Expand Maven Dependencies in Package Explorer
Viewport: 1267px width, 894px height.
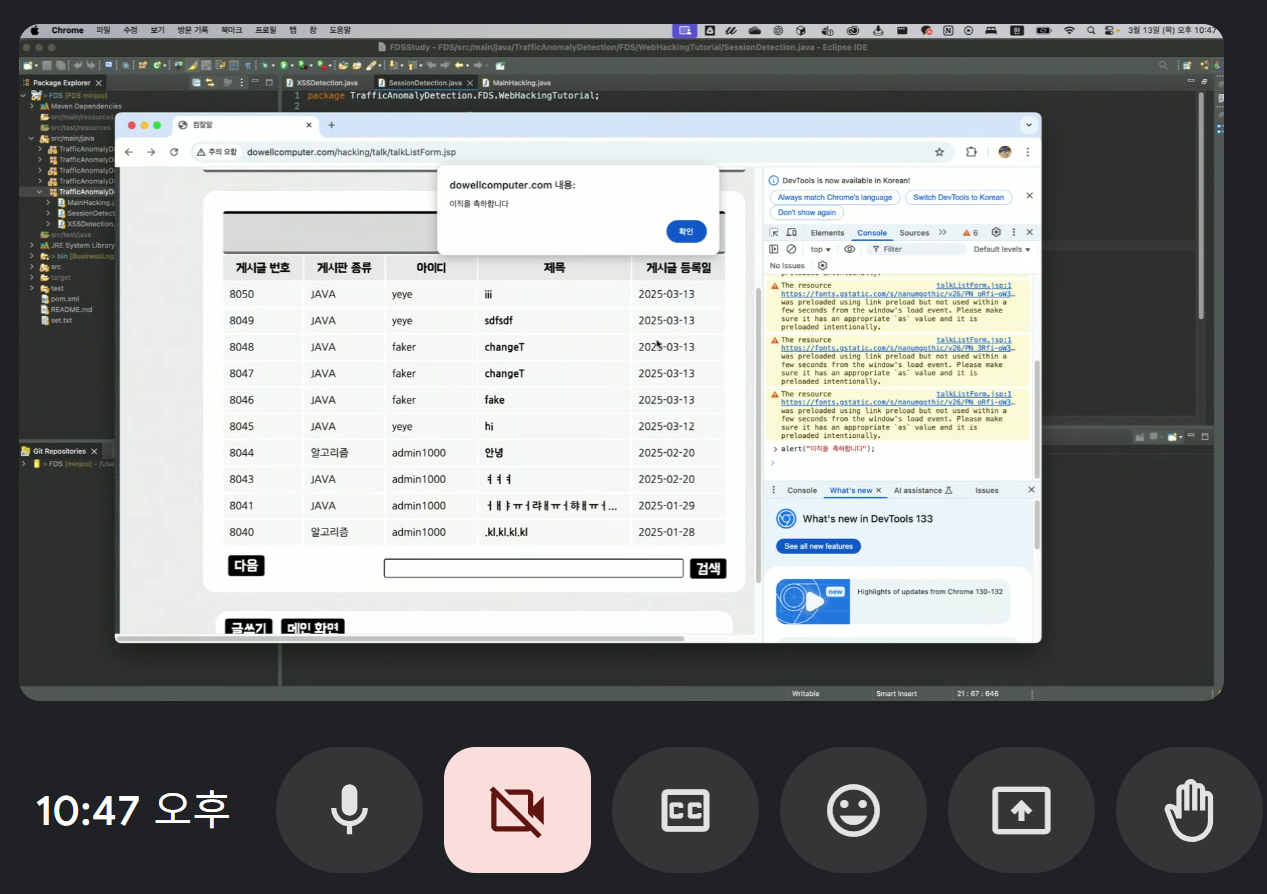coord(32,106)
